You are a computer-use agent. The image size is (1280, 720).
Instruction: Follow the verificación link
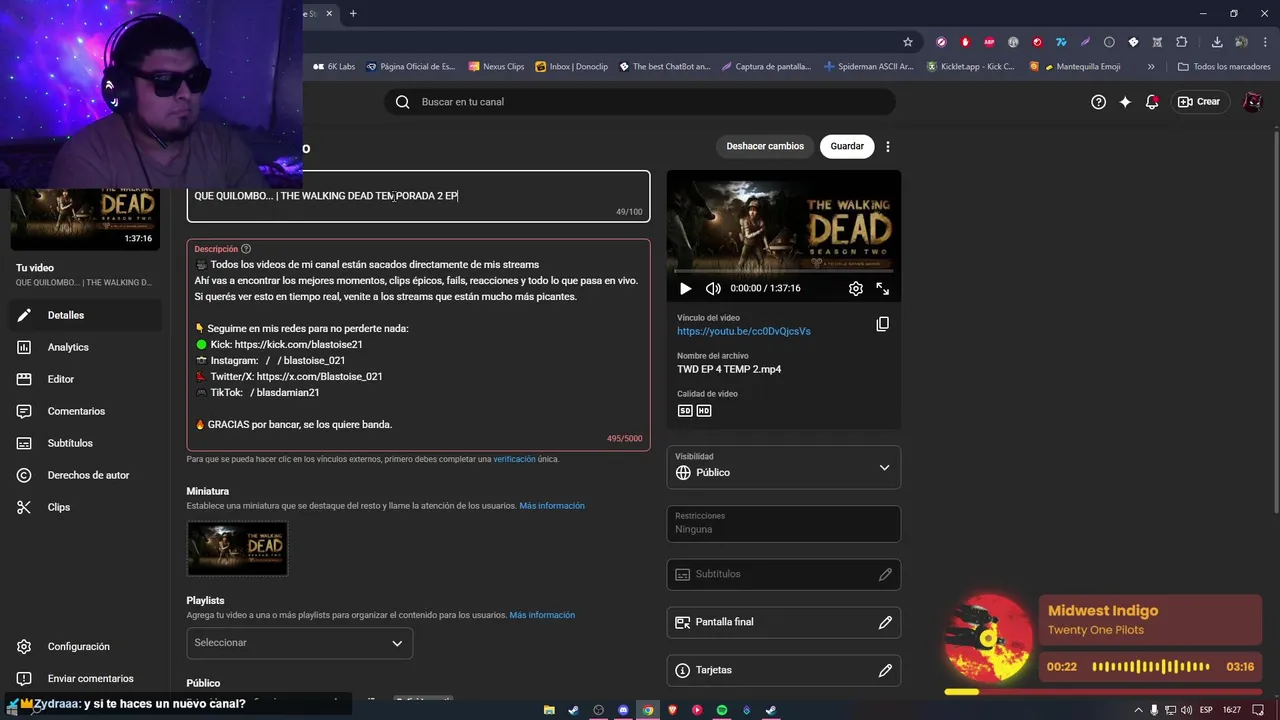(514, 459)
